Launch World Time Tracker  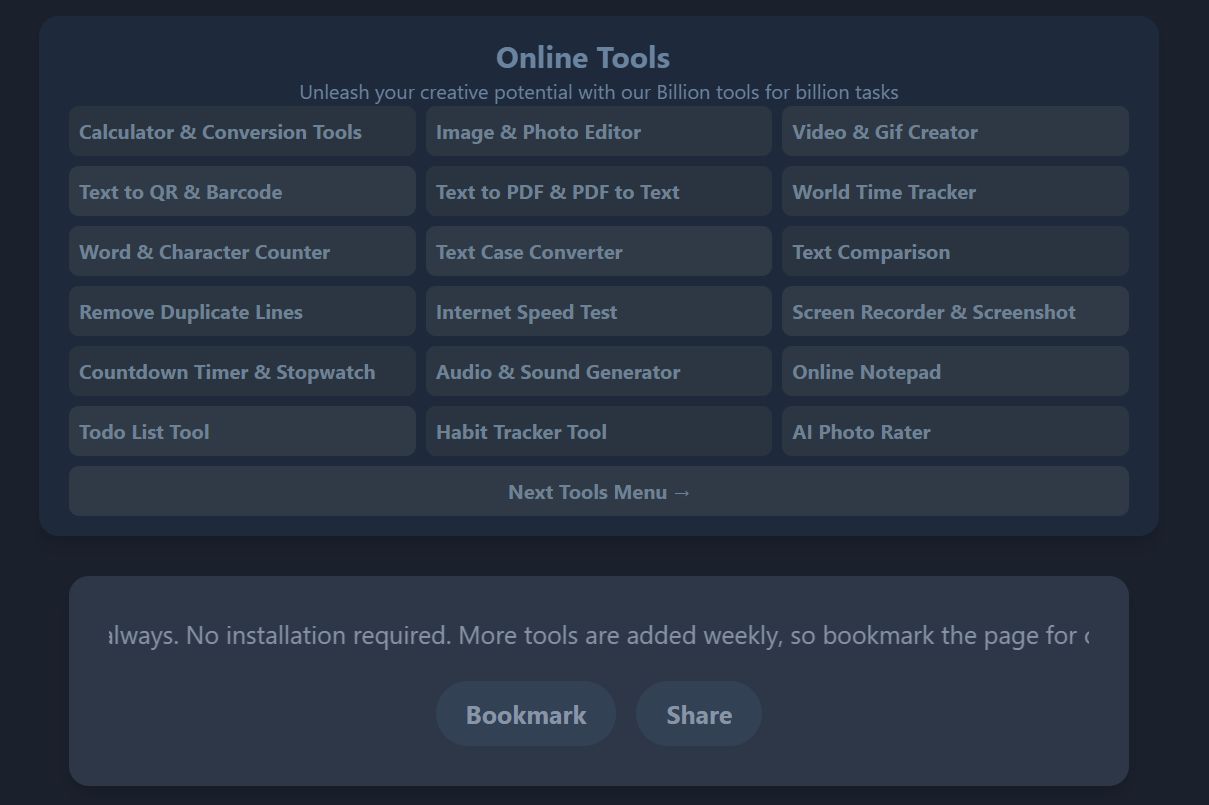pos(954,192)
